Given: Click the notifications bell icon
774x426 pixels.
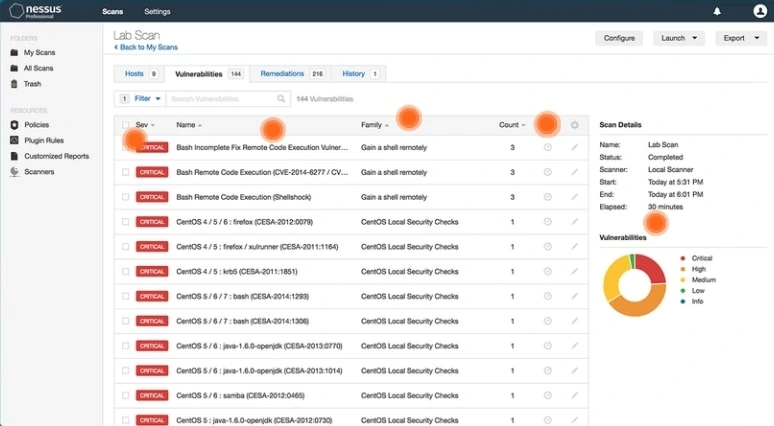Looking at the screenshot, I should coord(717,11).
